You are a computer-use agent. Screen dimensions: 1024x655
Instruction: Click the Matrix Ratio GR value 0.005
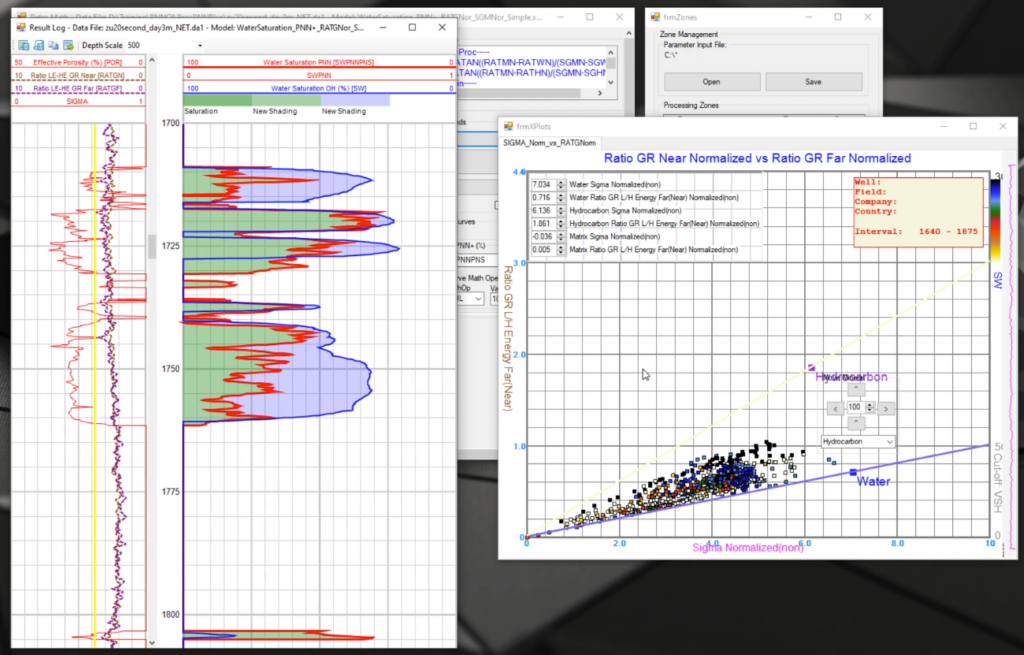point(543,249)
